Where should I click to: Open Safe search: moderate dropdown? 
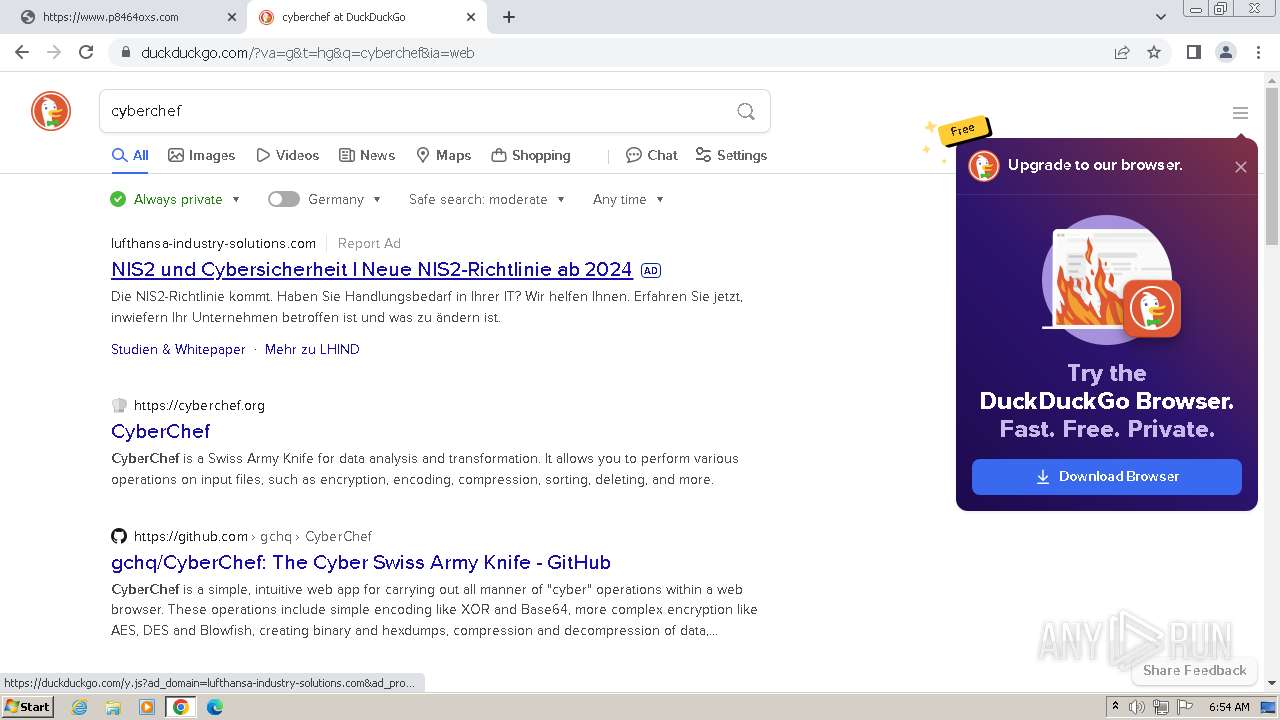487,199
